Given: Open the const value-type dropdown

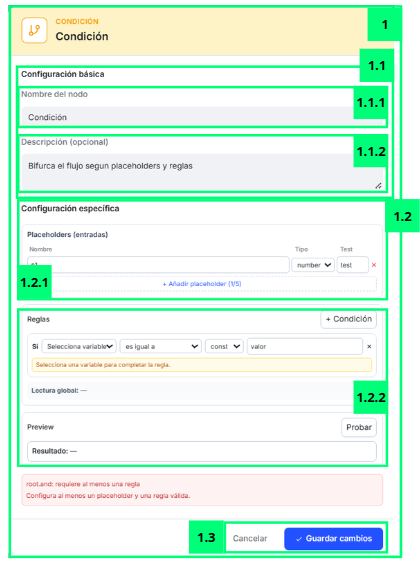Looking at the screenshot, I should coord(224,346).
